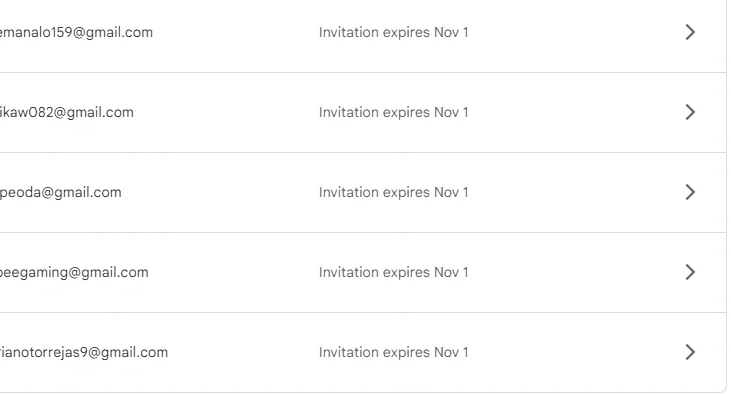
Task: Click empty space between emanalo159 email and its status
Action: pos(236,33)
